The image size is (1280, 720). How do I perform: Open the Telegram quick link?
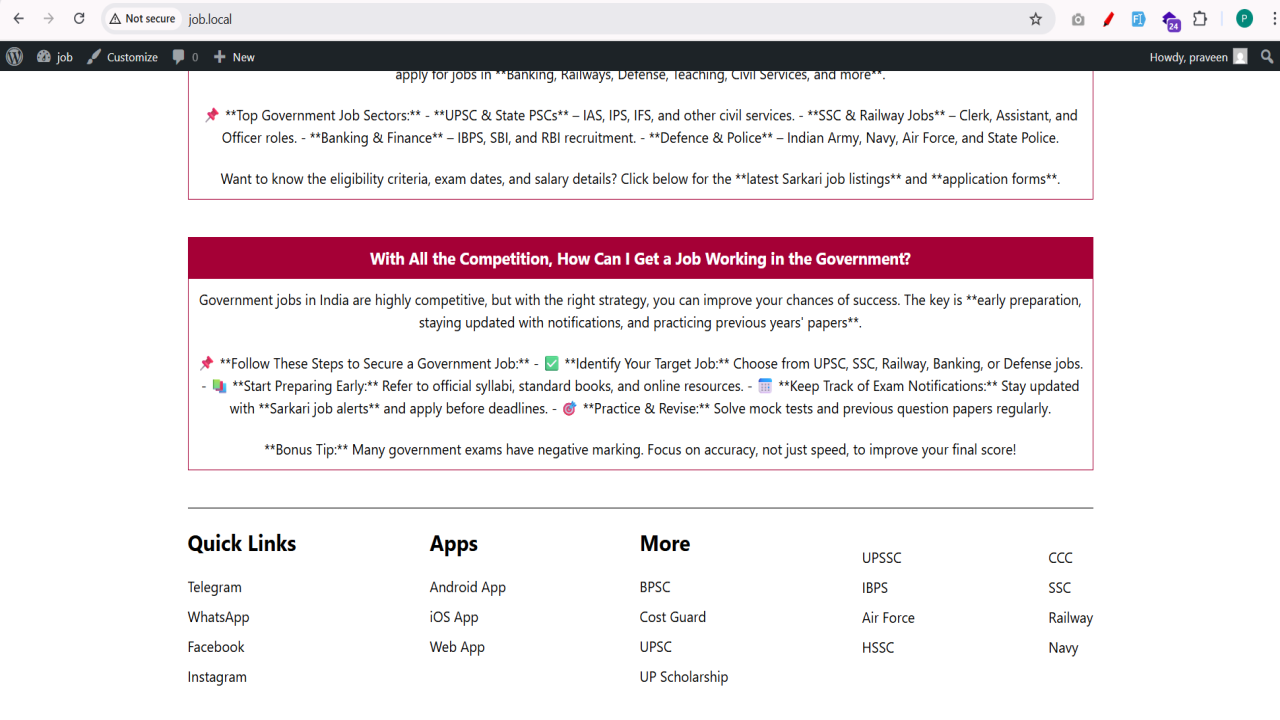click(215, 587)
